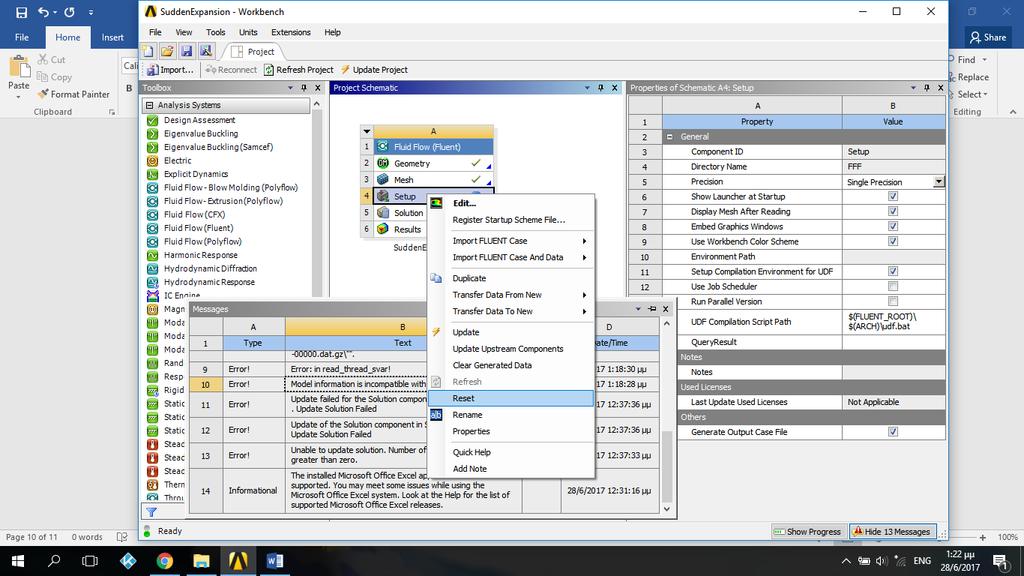Choose Harmonic Response in Toolbox
The width and height of the screenshot is (1024, 576).
[x=200, y=255]
